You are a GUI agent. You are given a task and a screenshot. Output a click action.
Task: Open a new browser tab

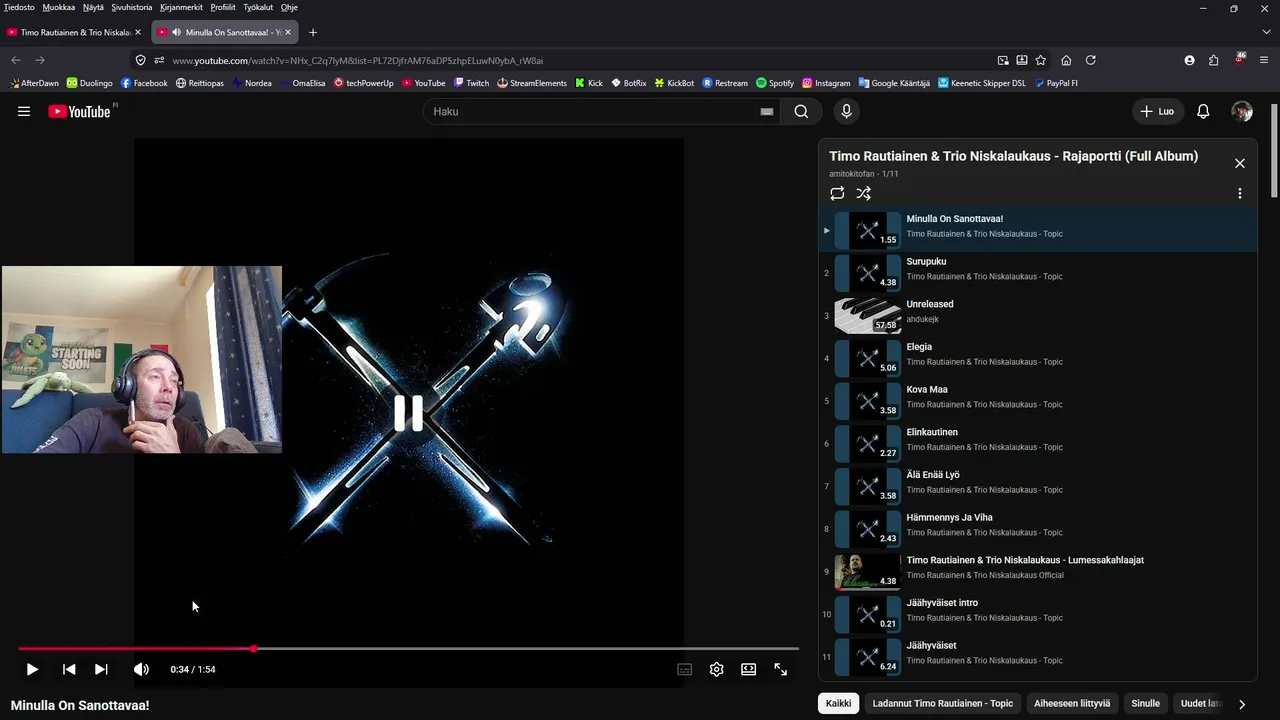pos(313,32)
